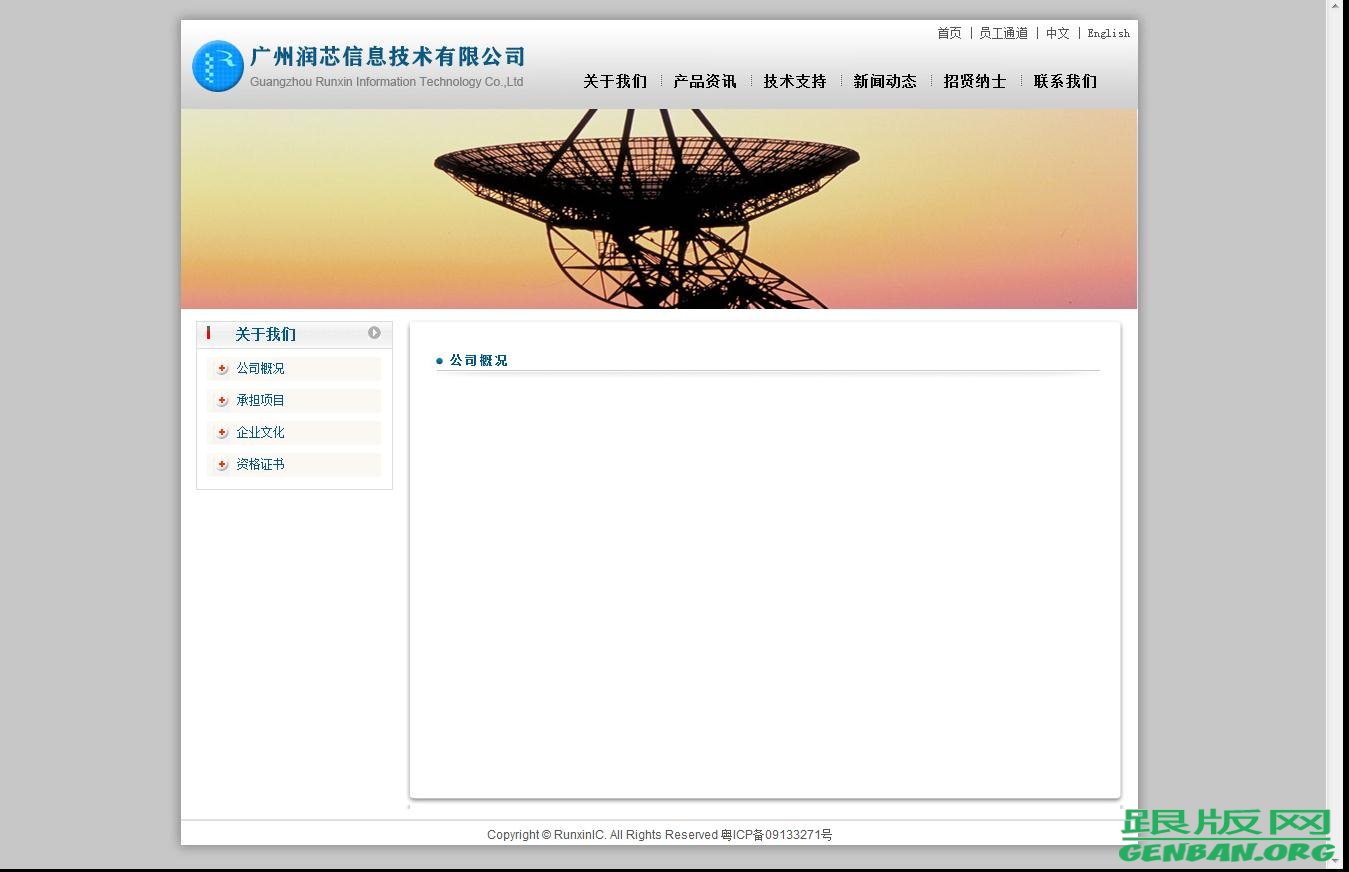Go to the 首页 homepage link
1349x872 pixels.
click(948, 33)
